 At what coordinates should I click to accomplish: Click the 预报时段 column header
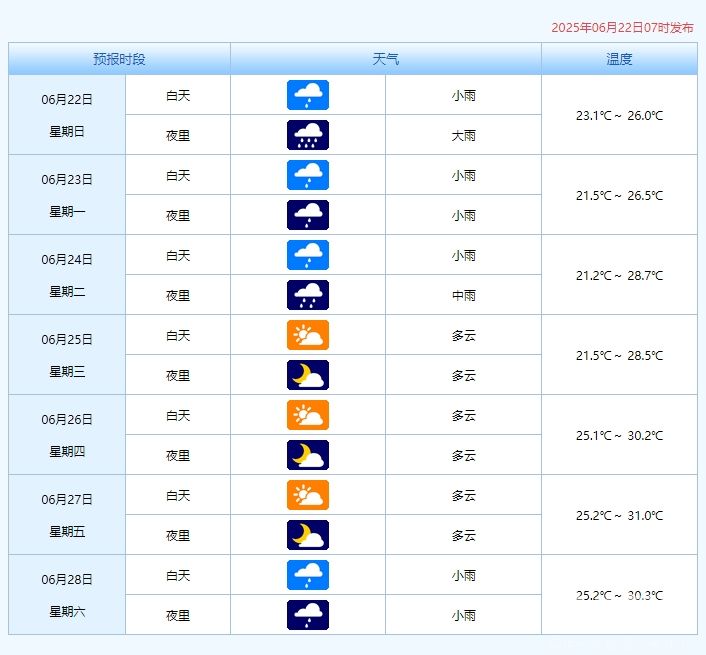pos(119,59)
